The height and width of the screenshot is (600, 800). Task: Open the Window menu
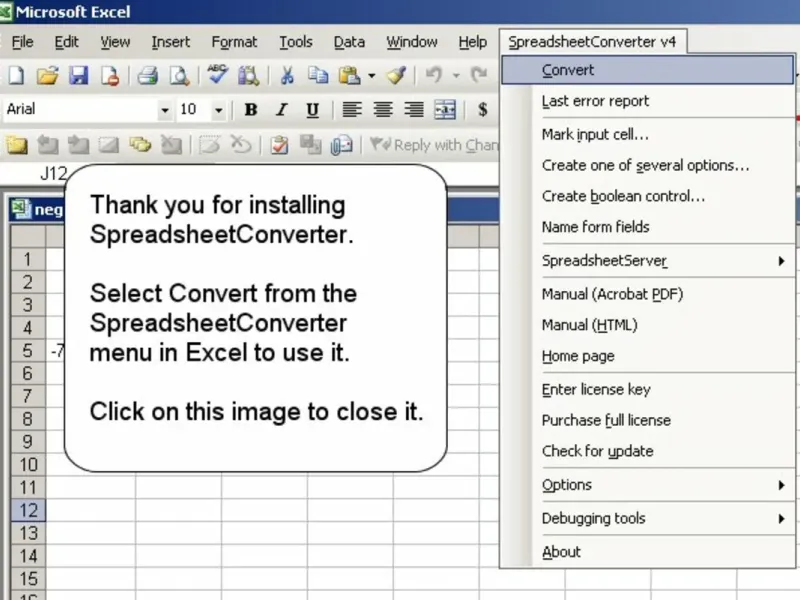(412, 42)
